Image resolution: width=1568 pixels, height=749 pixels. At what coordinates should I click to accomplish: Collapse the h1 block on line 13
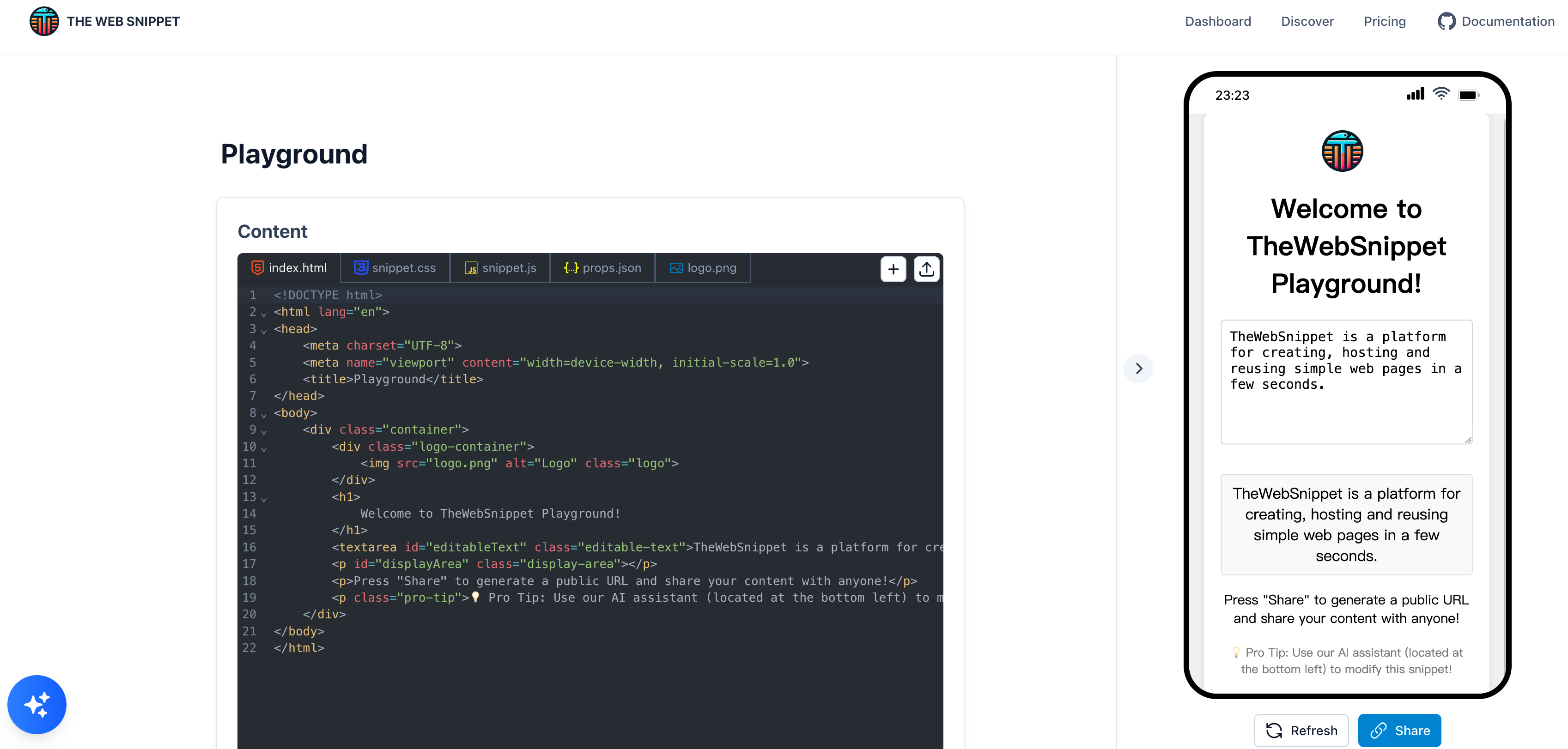tap(263, 499)
